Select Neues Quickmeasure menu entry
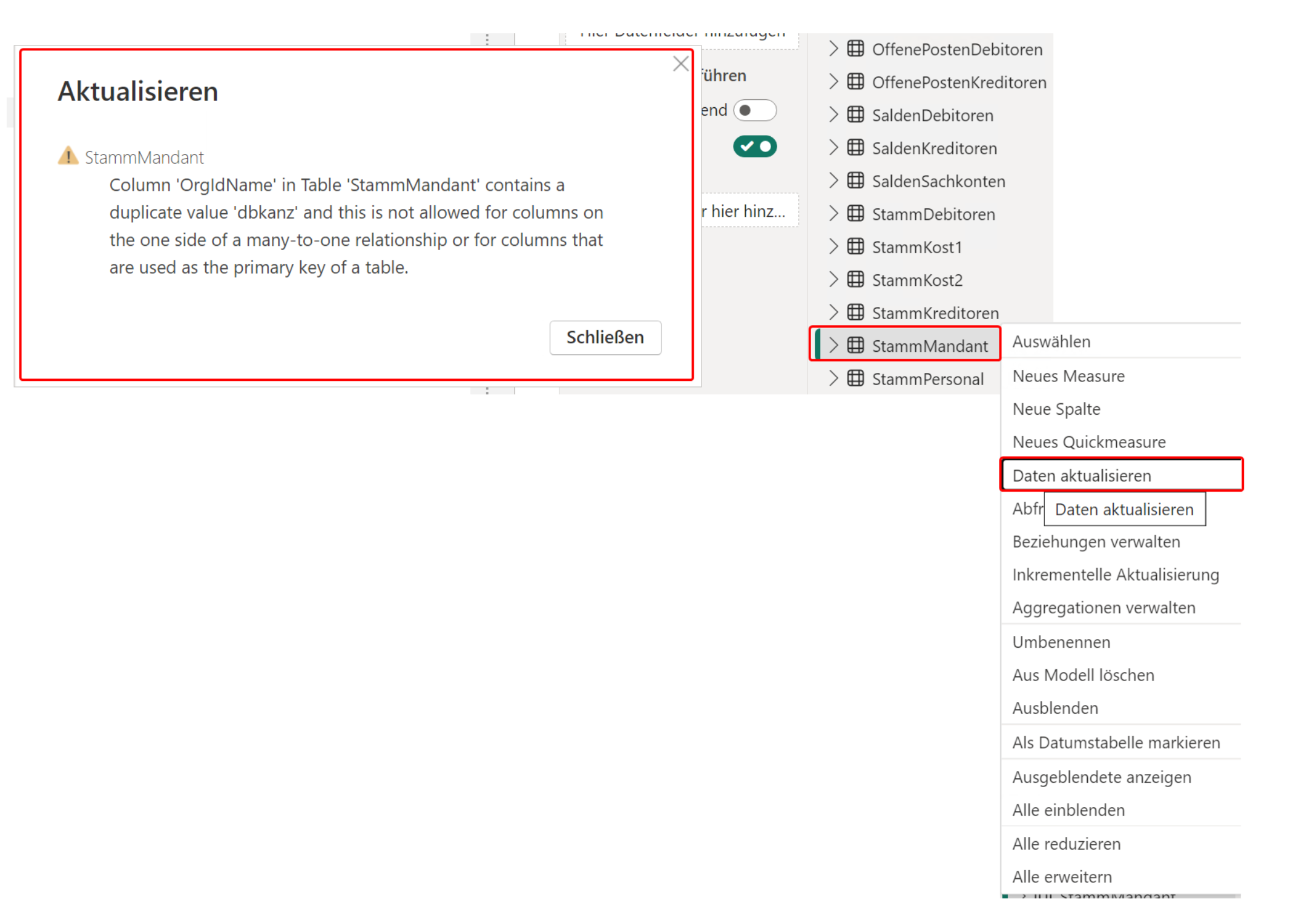The image size is (1316, 921). pos(1121,442)
